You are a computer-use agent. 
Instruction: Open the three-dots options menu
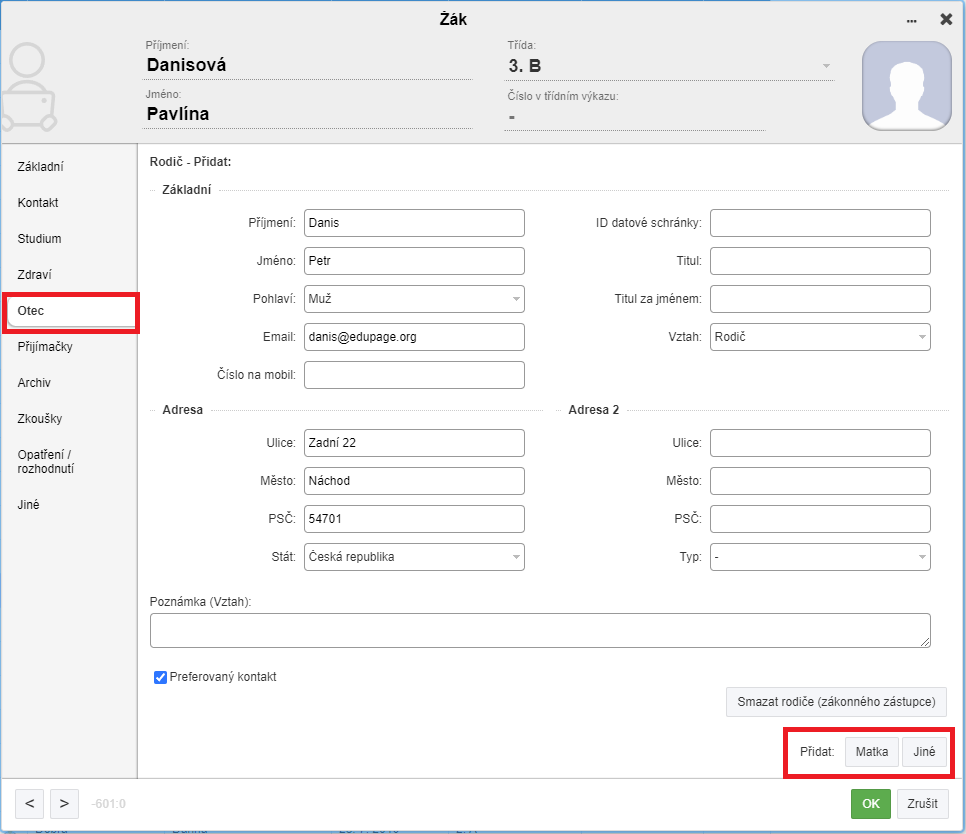pyautogui.click(x=911, y=21)
